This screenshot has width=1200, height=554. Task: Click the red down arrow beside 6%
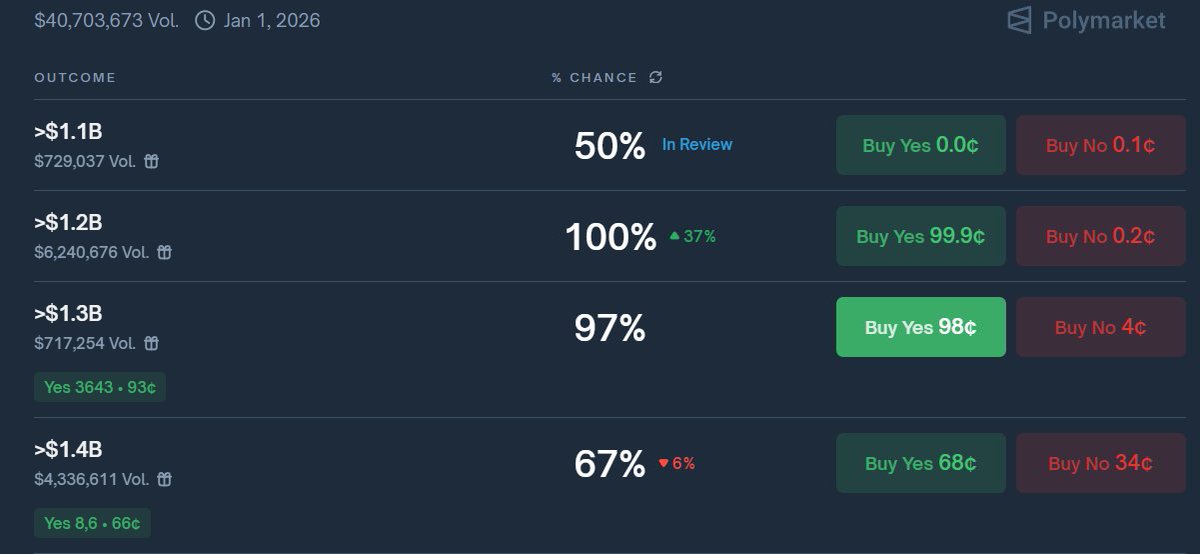point(663,463)
